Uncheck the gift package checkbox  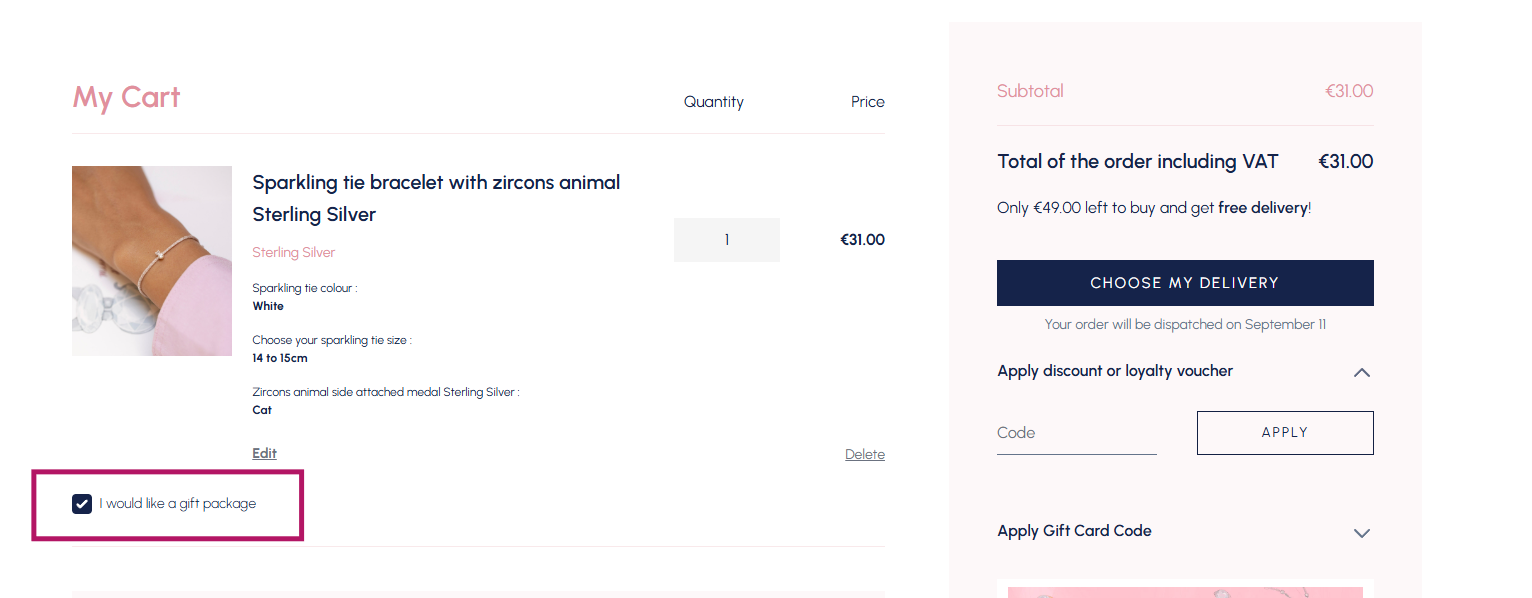point(82,504)
